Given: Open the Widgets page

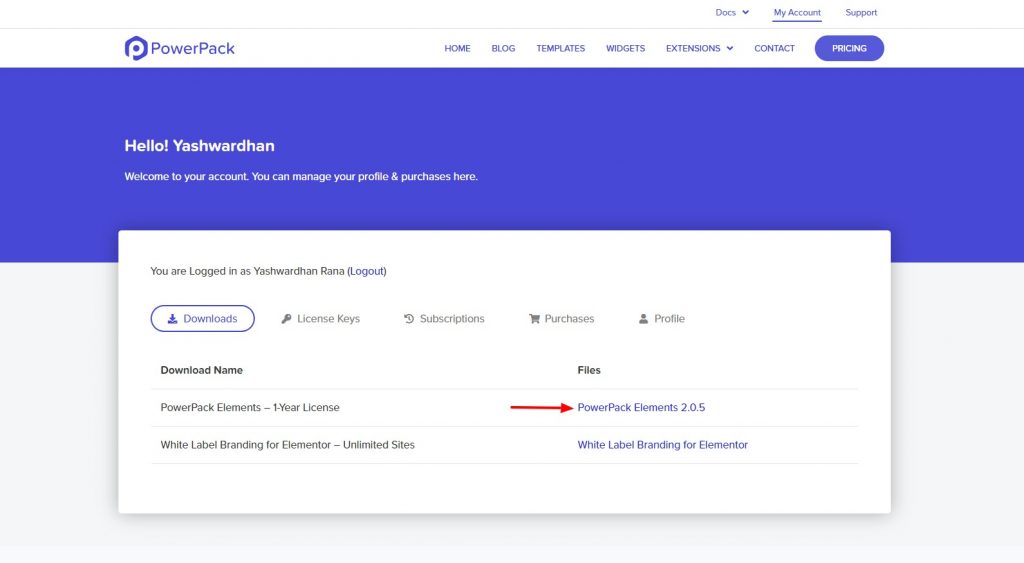Looking at the screenshot, I should [625, 48].
